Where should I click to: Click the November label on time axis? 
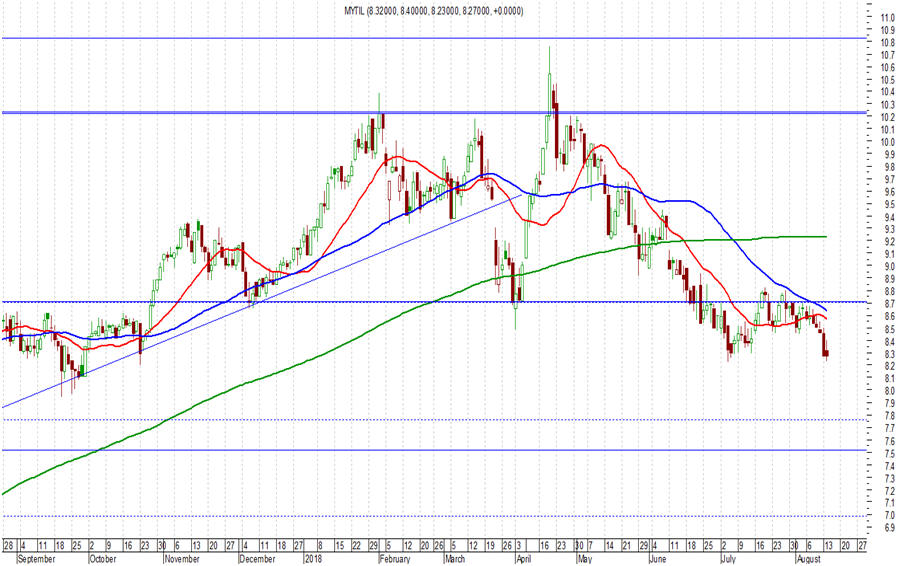coord(182,559)
